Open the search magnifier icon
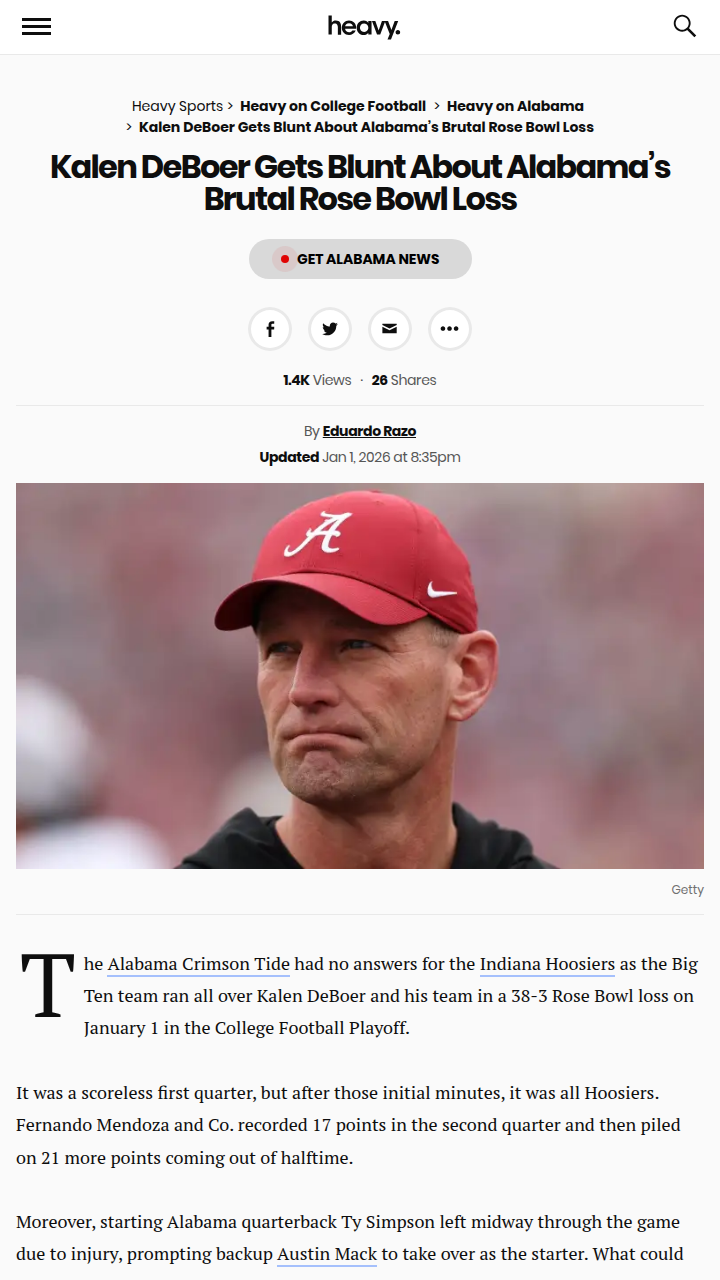 pos(684,26)
